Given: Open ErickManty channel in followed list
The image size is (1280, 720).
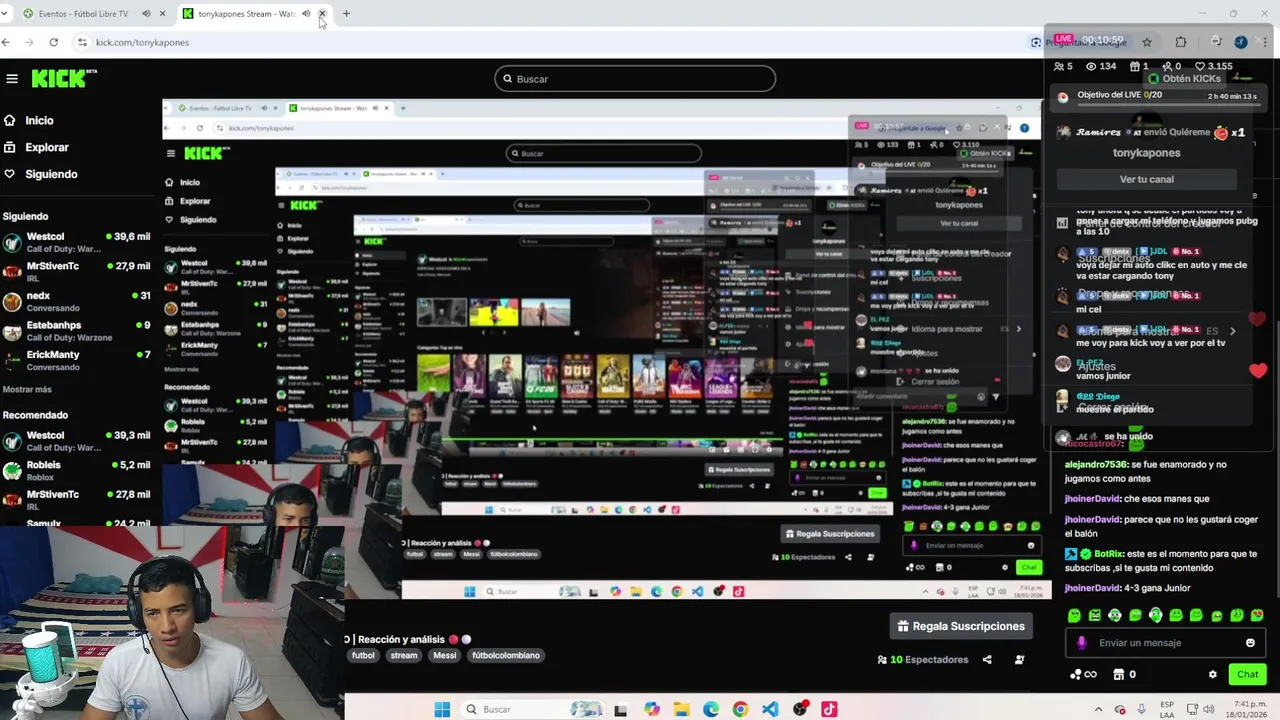Looking at the screenshot, I should click(x=76, y=360).
